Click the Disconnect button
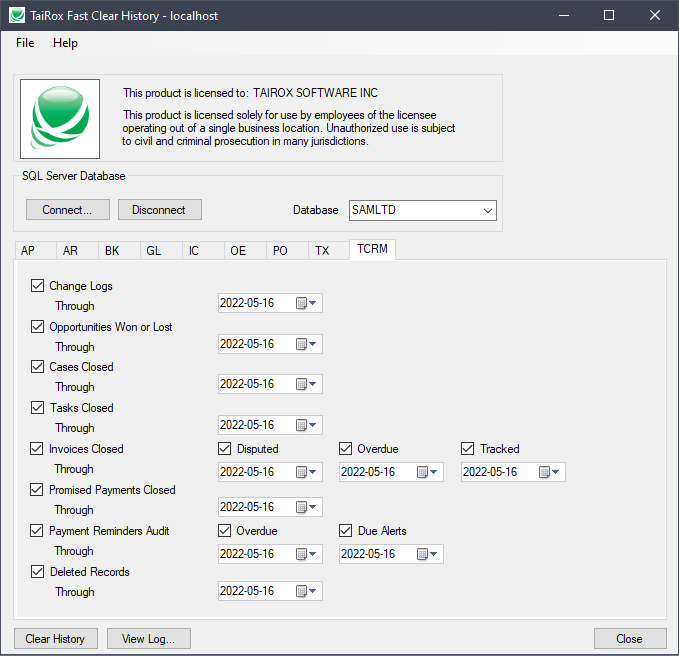The width and height of the screenshot is (679, 656). coord(159,210)
